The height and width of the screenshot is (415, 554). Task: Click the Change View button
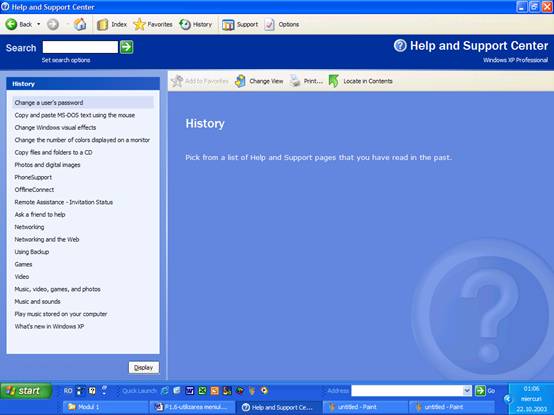pyautogui.click(x=259, y=81)
